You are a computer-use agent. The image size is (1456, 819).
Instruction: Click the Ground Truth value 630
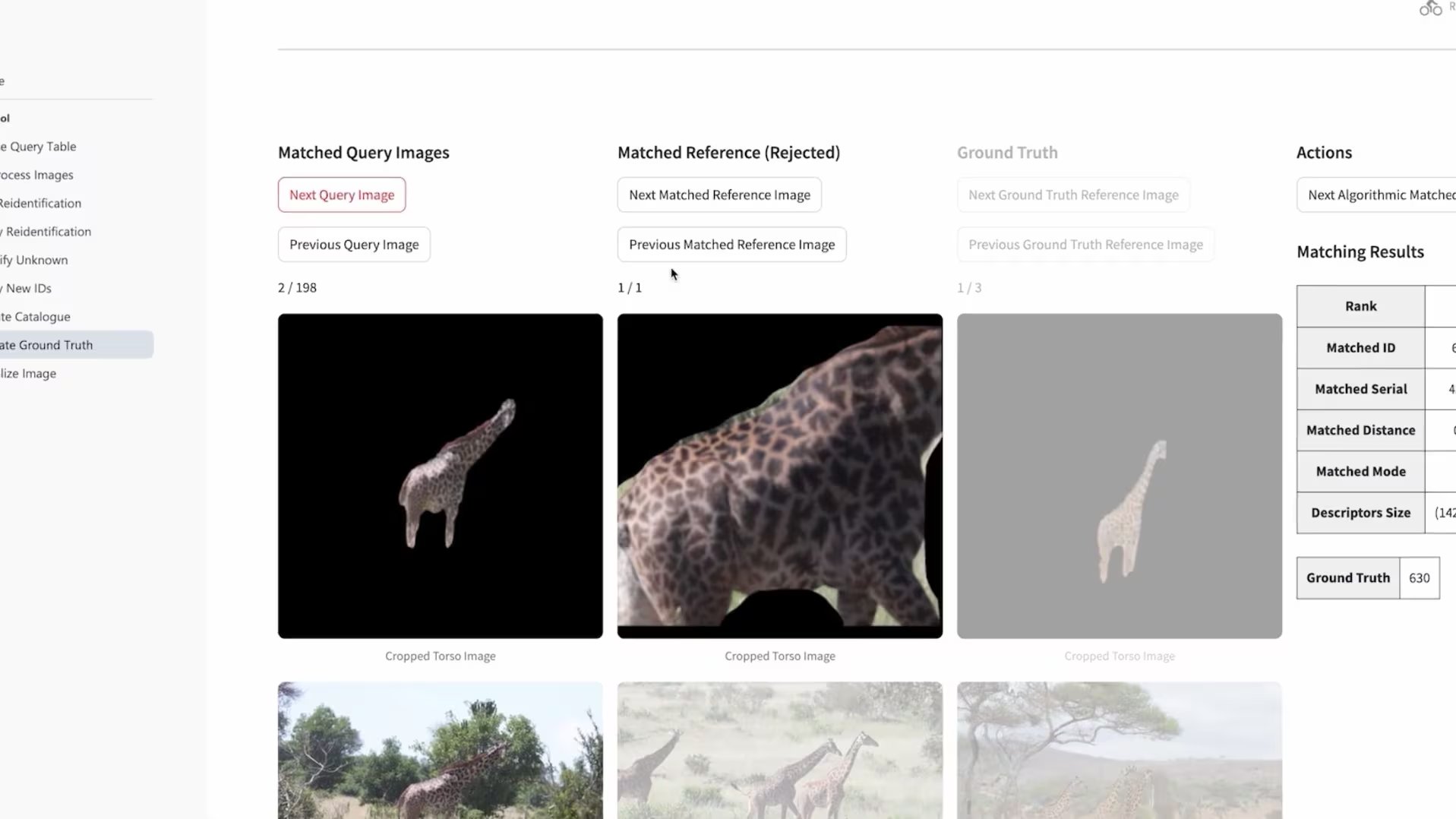point(1419,578)
